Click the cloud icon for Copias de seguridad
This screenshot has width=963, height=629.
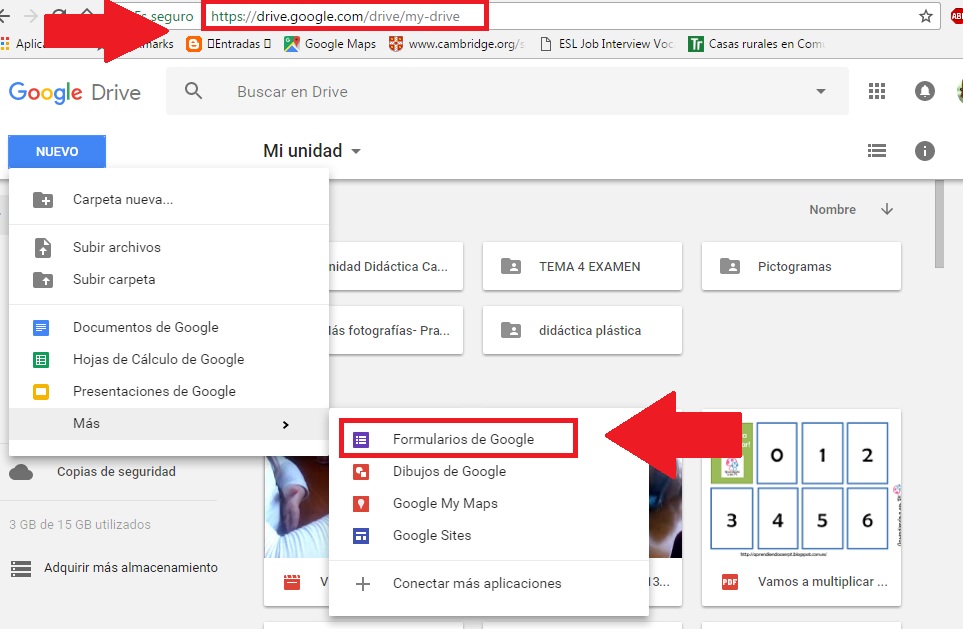[x=21, y=472]
